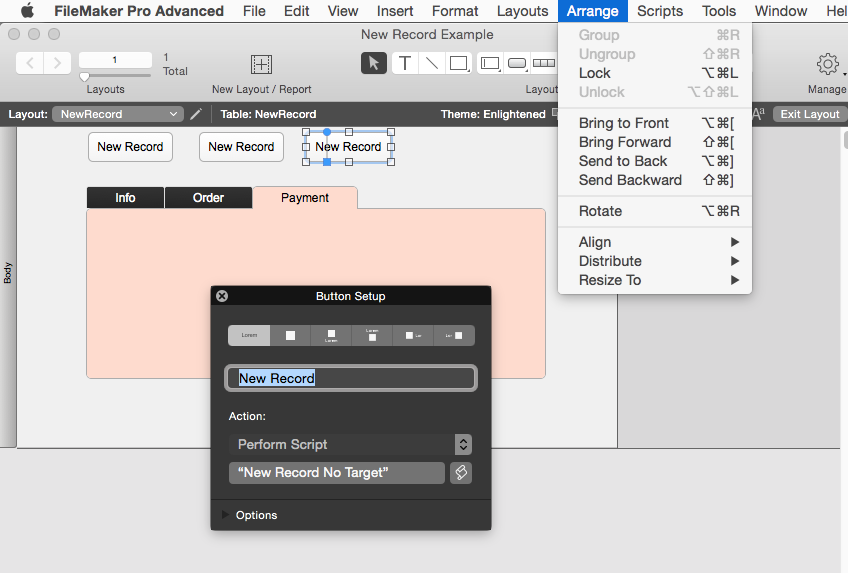
Task: Choose icon-only button display option
Action: tap(290, 335)
